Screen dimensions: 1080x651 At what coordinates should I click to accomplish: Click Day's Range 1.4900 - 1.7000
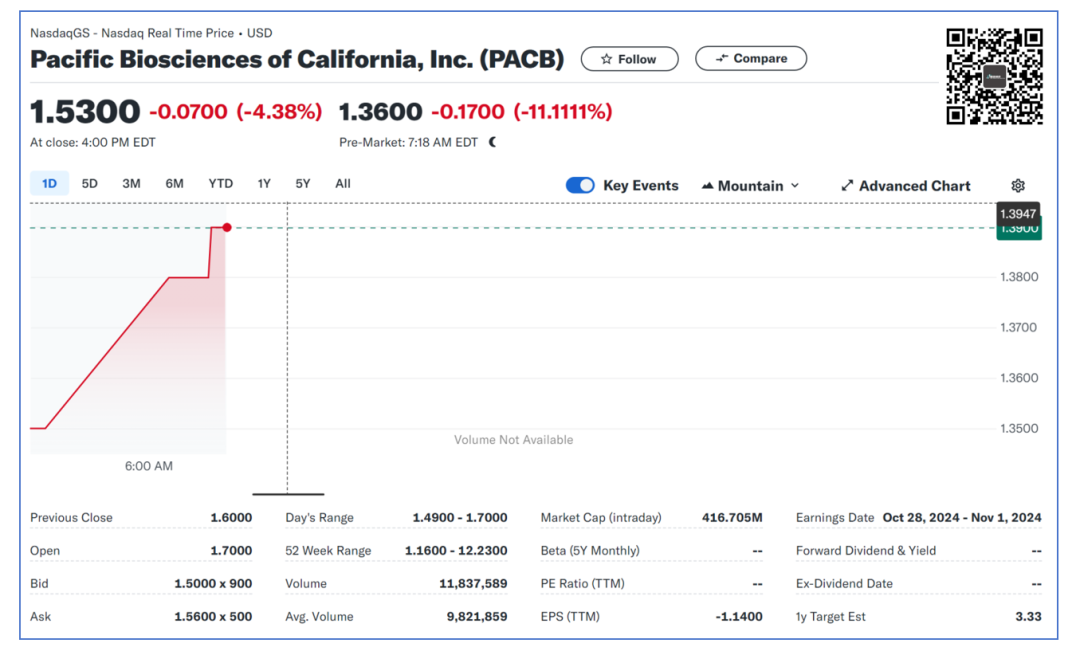coord(459,517)
